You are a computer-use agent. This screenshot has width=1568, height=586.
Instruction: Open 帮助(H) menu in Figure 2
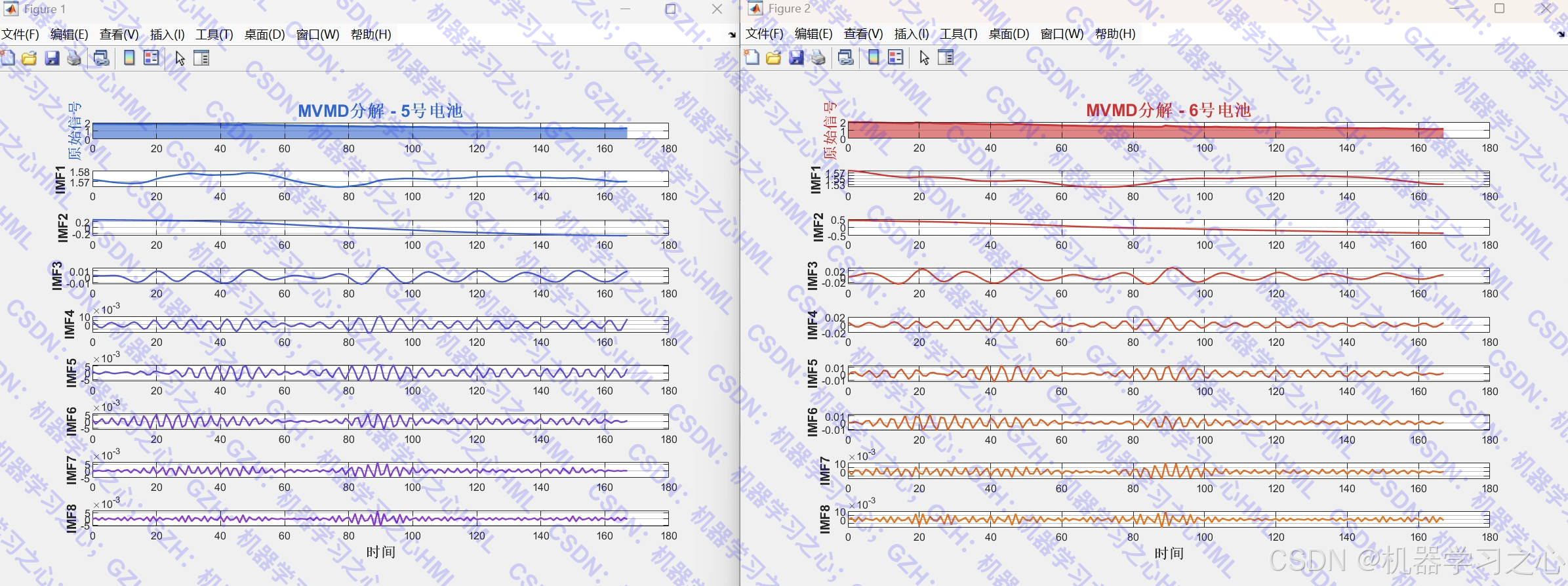pyautogui.click(x=1115, y=33)
